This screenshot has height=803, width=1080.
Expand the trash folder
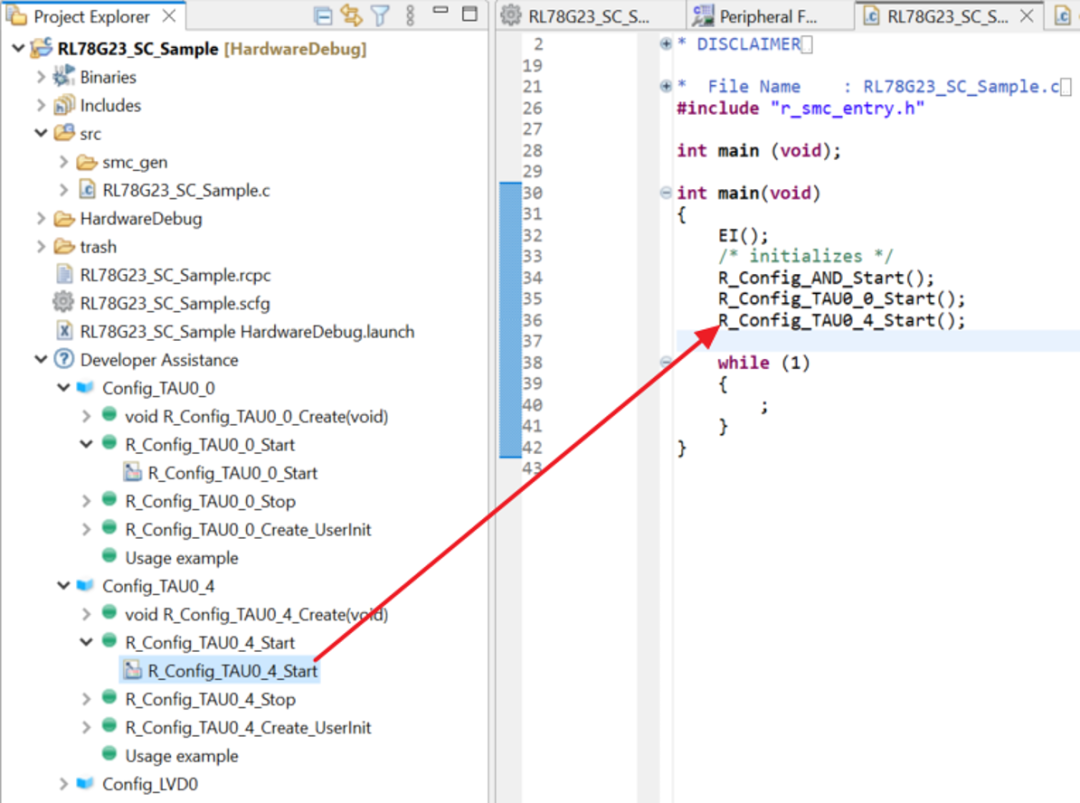41,247
